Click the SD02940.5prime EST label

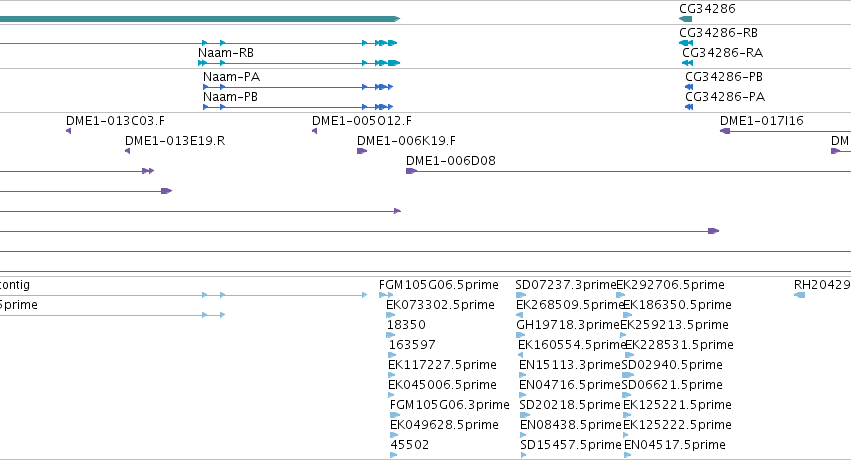672,365
